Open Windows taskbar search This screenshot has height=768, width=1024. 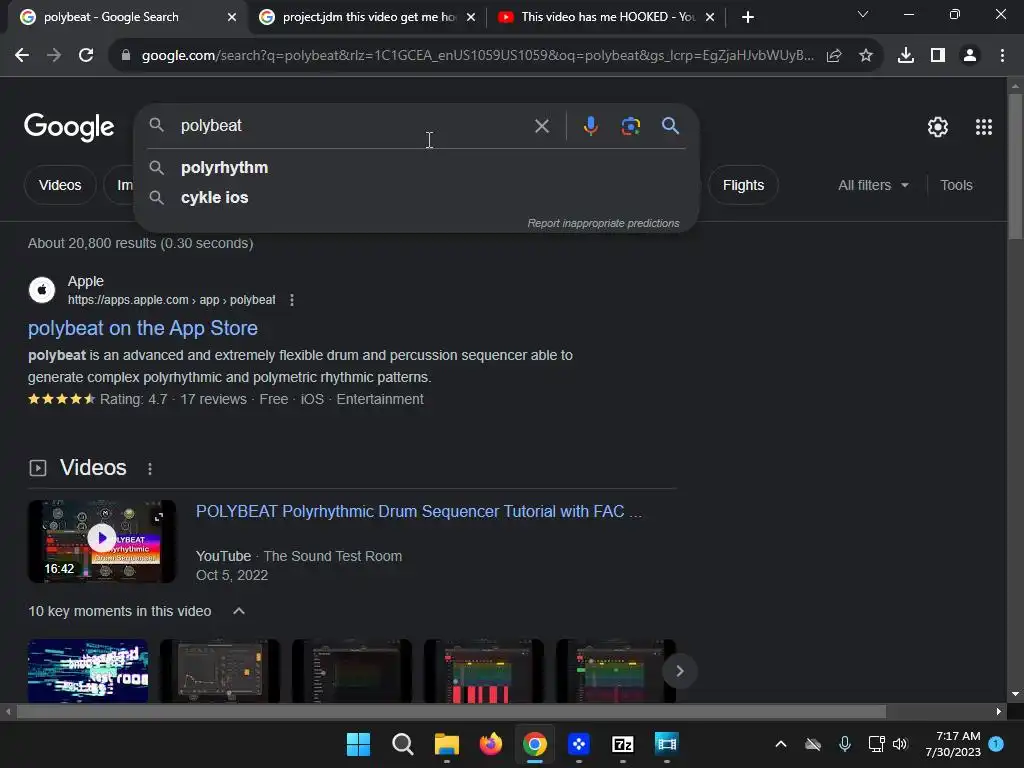click(402, 744)
